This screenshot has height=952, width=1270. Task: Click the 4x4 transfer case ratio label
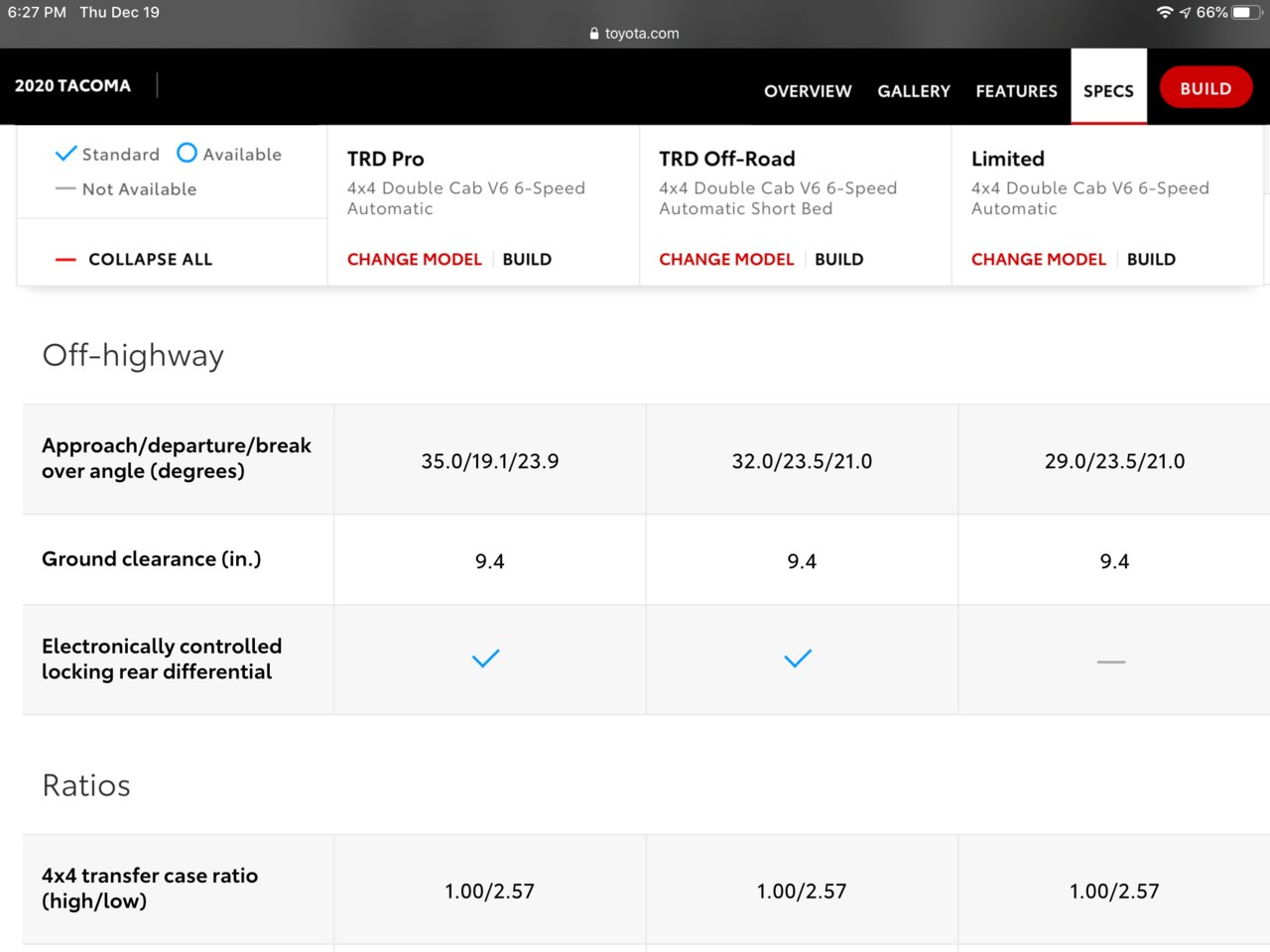[150, 889]
